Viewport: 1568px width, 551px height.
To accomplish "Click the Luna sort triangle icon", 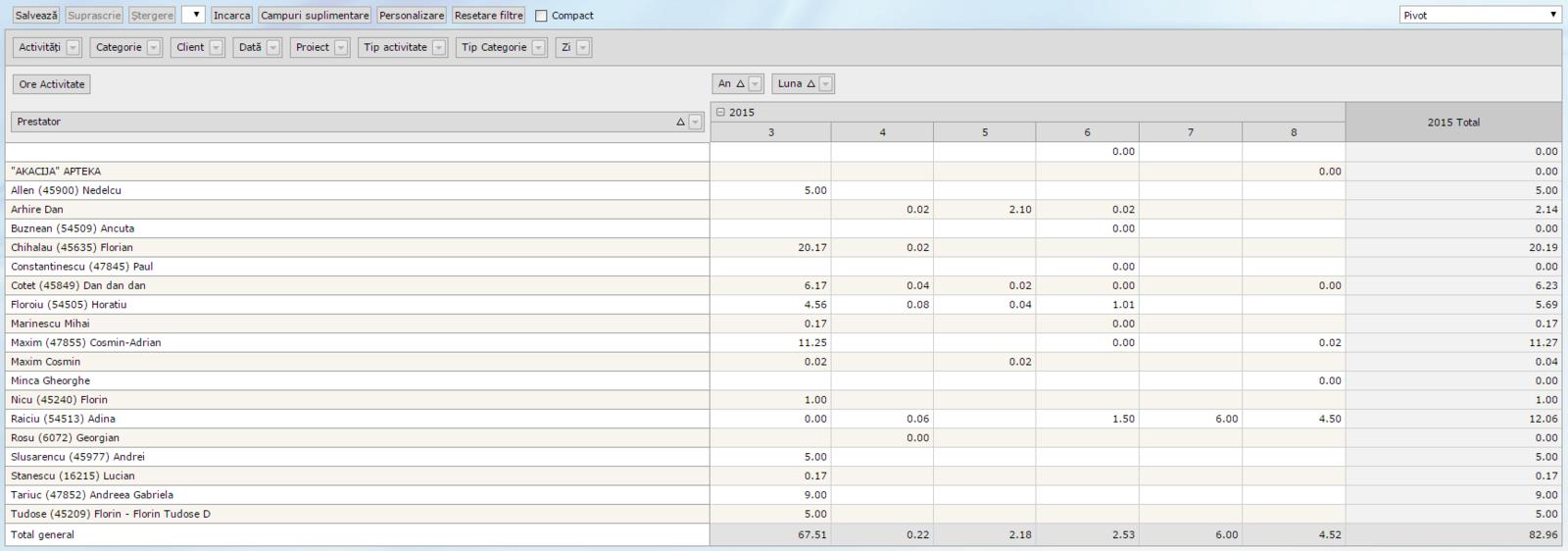I will pos(810,84).
